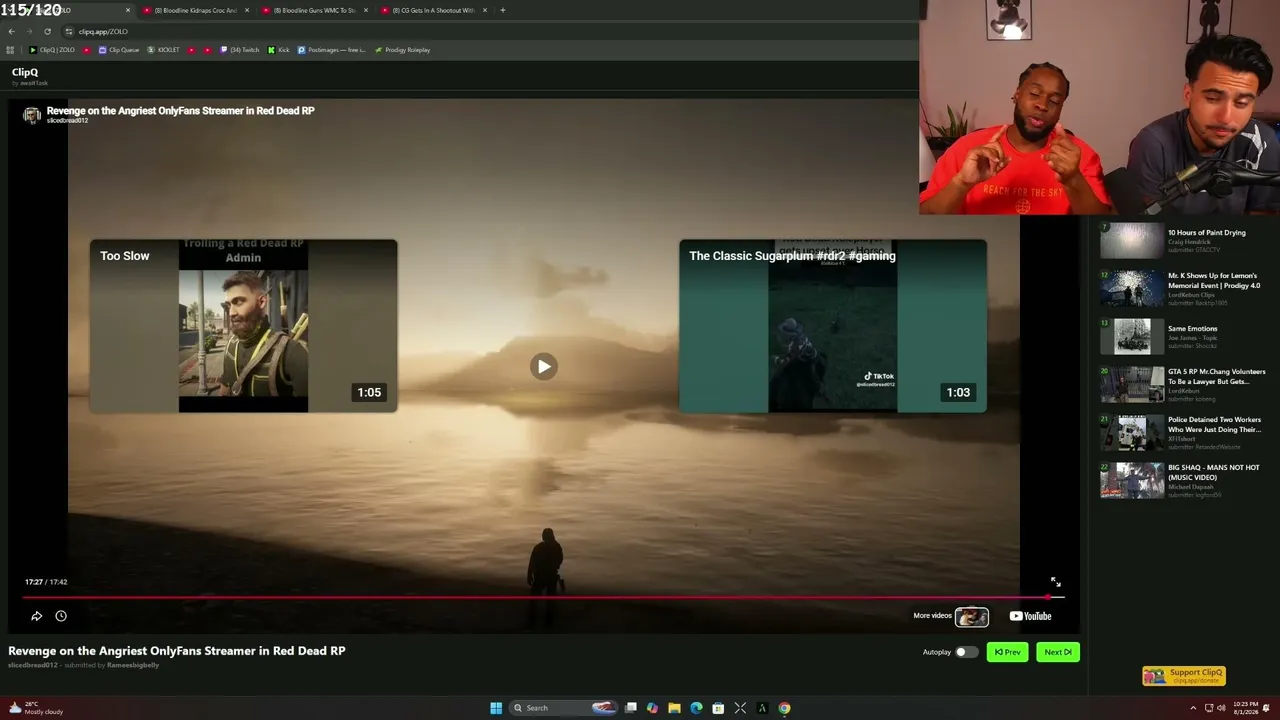Switch to the Bloodline Kidnaps Croc tab
The width and height of the screenshot is (1280, 720).
click(x=194, y=10)
